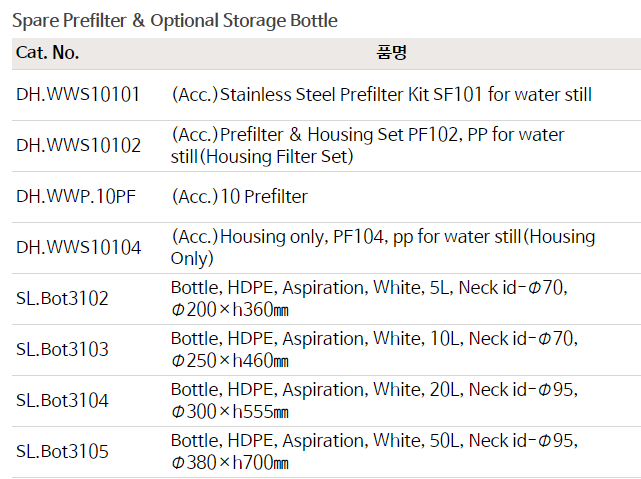
Task: Select catalog number DH.WWS10102
Action: pos(78,146)
